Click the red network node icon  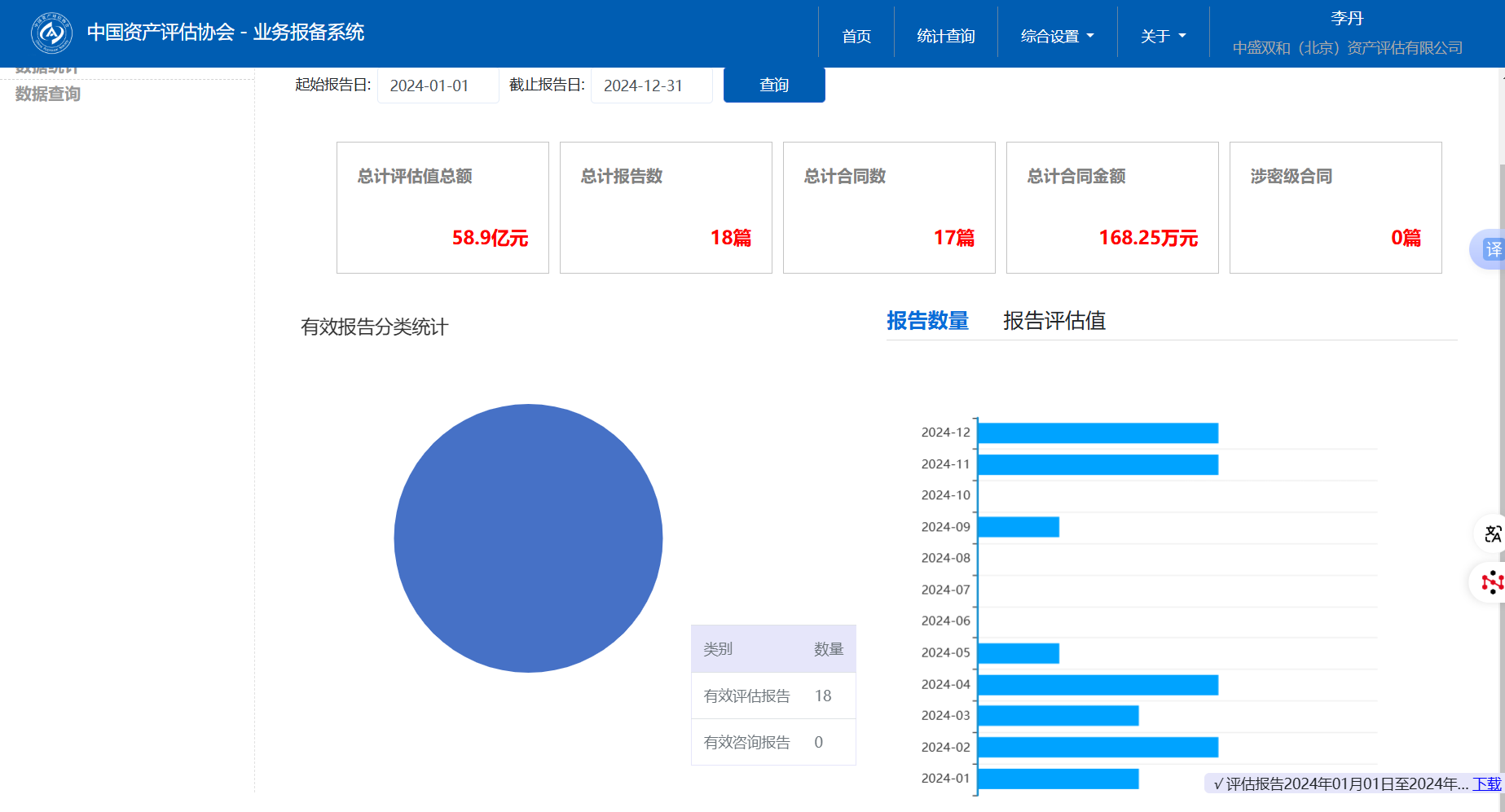click(x=1492, y=582)
